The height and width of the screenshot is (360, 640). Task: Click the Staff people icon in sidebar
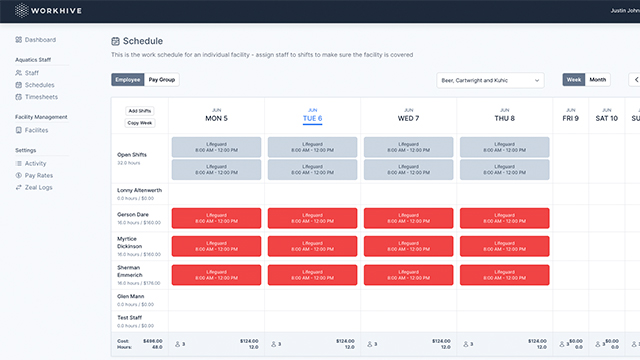click(x=18, y=73)
